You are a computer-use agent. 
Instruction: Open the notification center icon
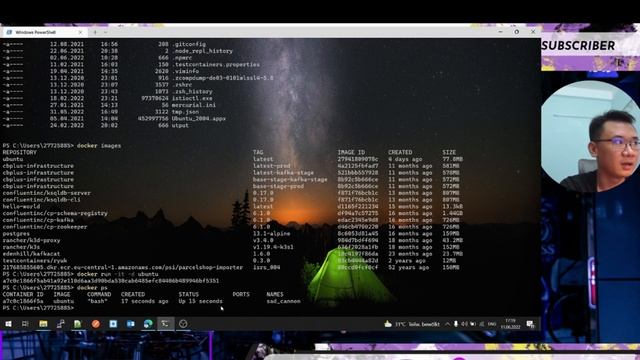click(530, 324)
